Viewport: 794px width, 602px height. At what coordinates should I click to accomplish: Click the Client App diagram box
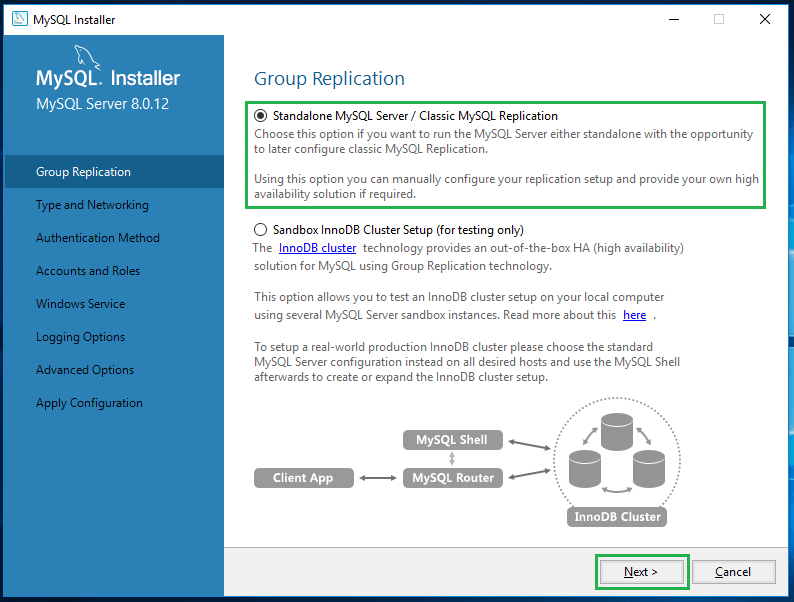click(x=303, y=478)
